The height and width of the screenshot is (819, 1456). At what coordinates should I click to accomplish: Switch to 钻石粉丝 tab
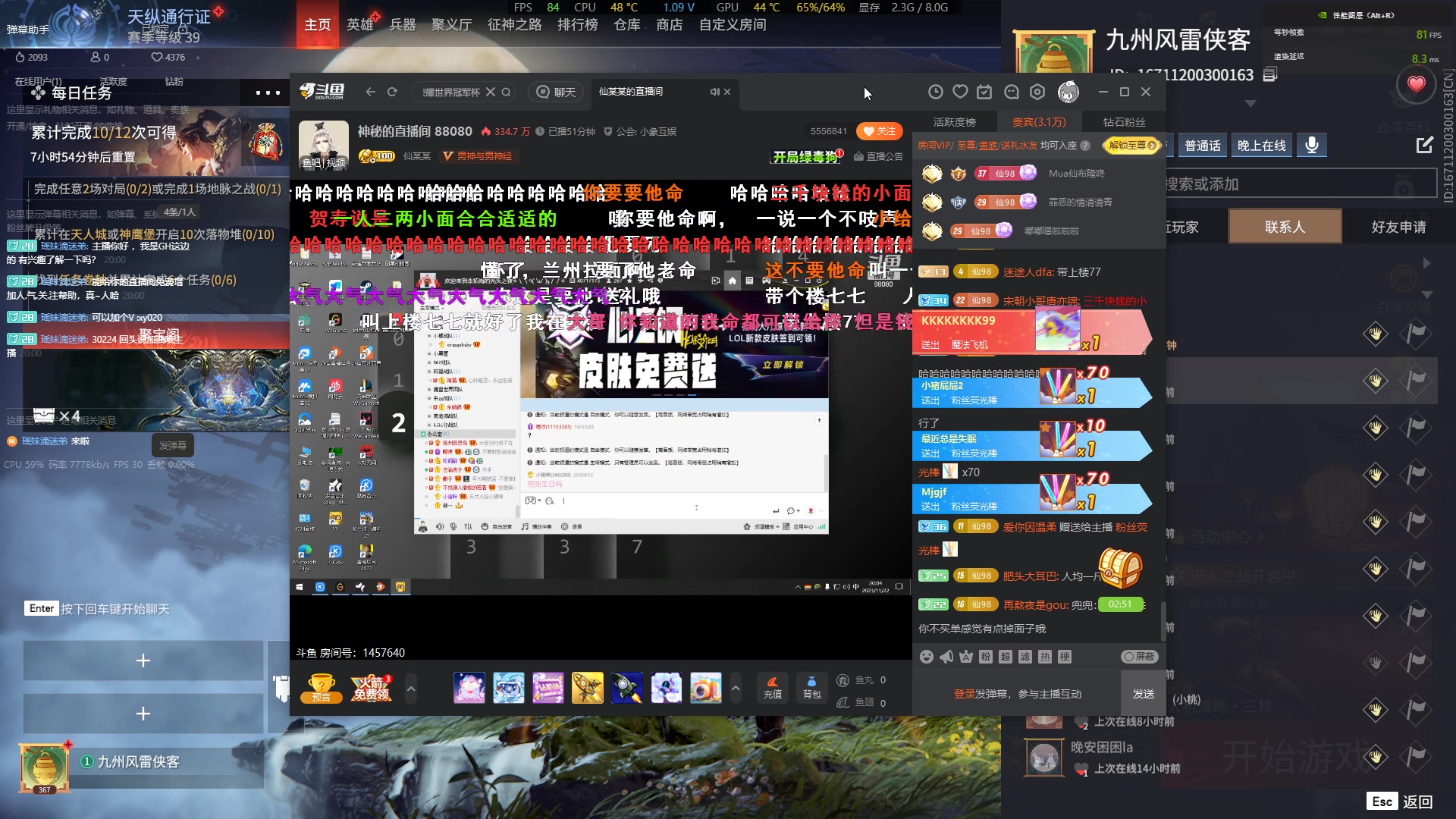click(x=1124, y=121)
